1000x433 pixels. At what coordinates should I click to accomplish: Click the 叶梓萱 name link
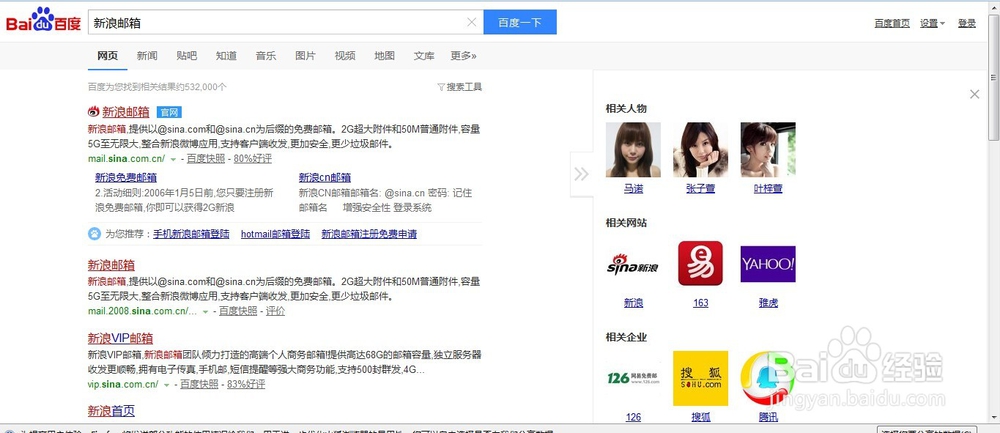pos(768,189)
